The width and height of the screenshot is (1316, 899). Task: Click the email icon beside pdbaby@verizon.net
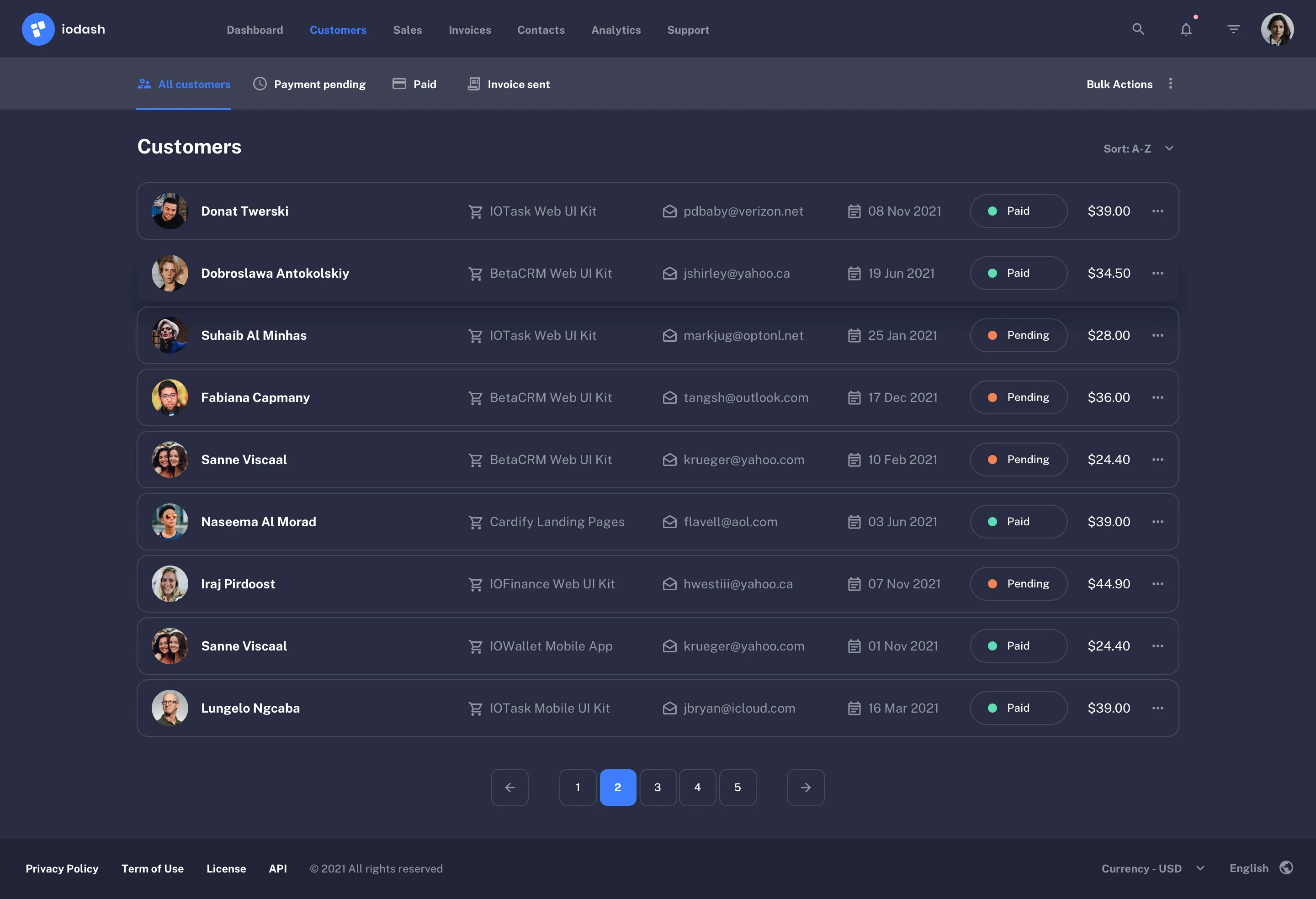[670, 211]
